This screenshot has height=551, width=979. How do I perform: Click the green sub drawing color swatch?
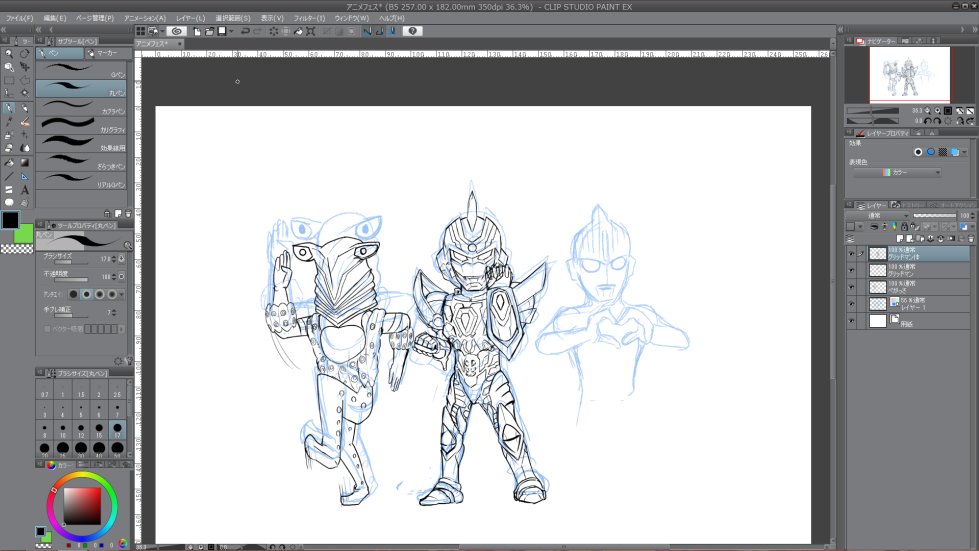click(x=25, y=235)
